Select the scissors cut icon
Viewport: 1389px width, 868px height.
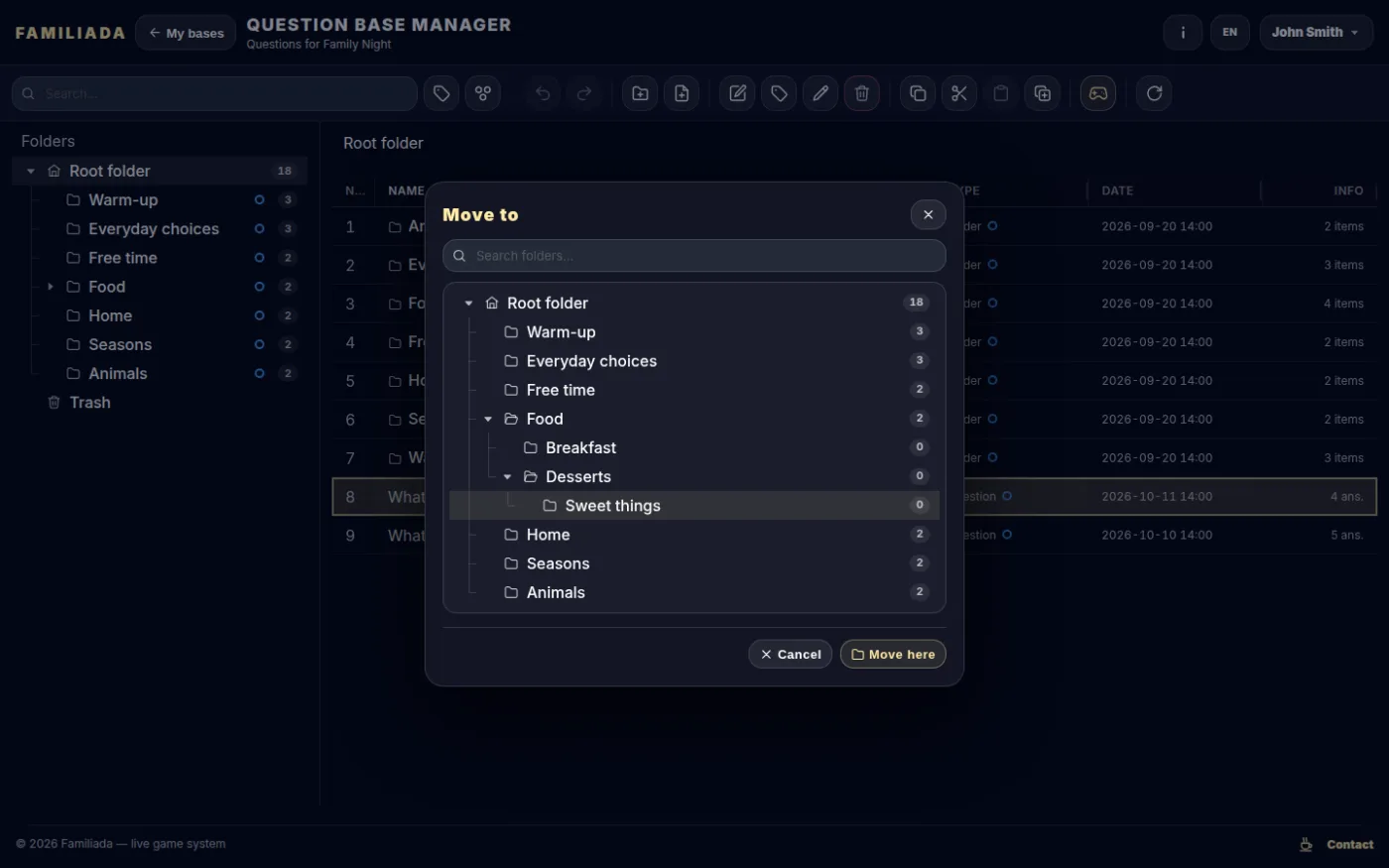click(958, 93)
